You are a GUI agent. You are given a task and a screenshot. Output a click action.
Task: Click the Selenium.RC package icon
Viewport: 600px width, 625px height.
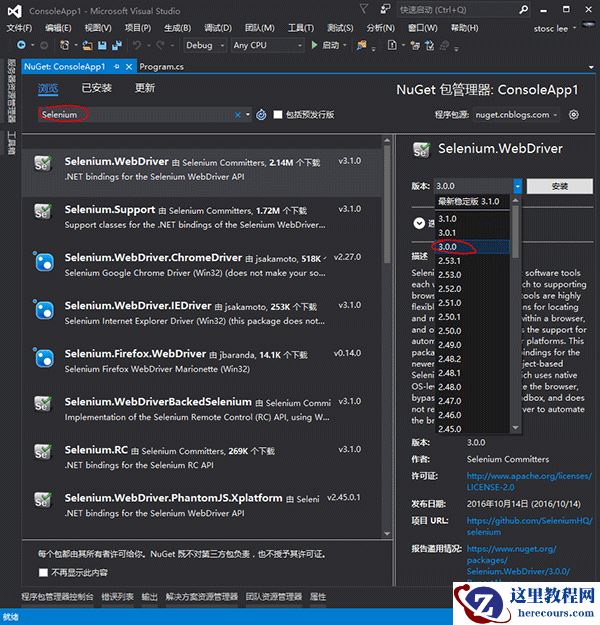[x=44, y=453]
